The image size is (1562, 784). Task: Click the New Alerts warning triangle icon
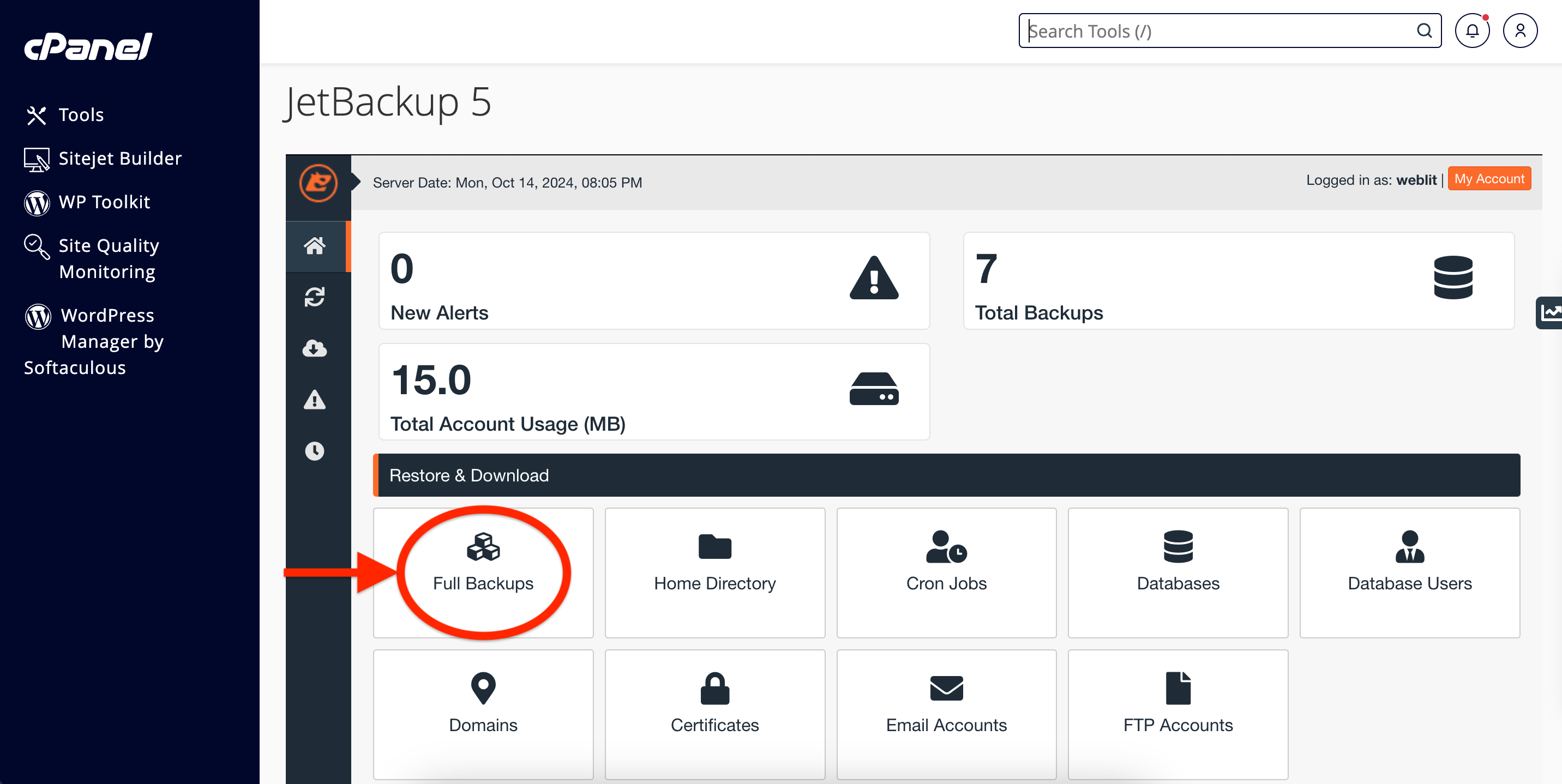874,278
